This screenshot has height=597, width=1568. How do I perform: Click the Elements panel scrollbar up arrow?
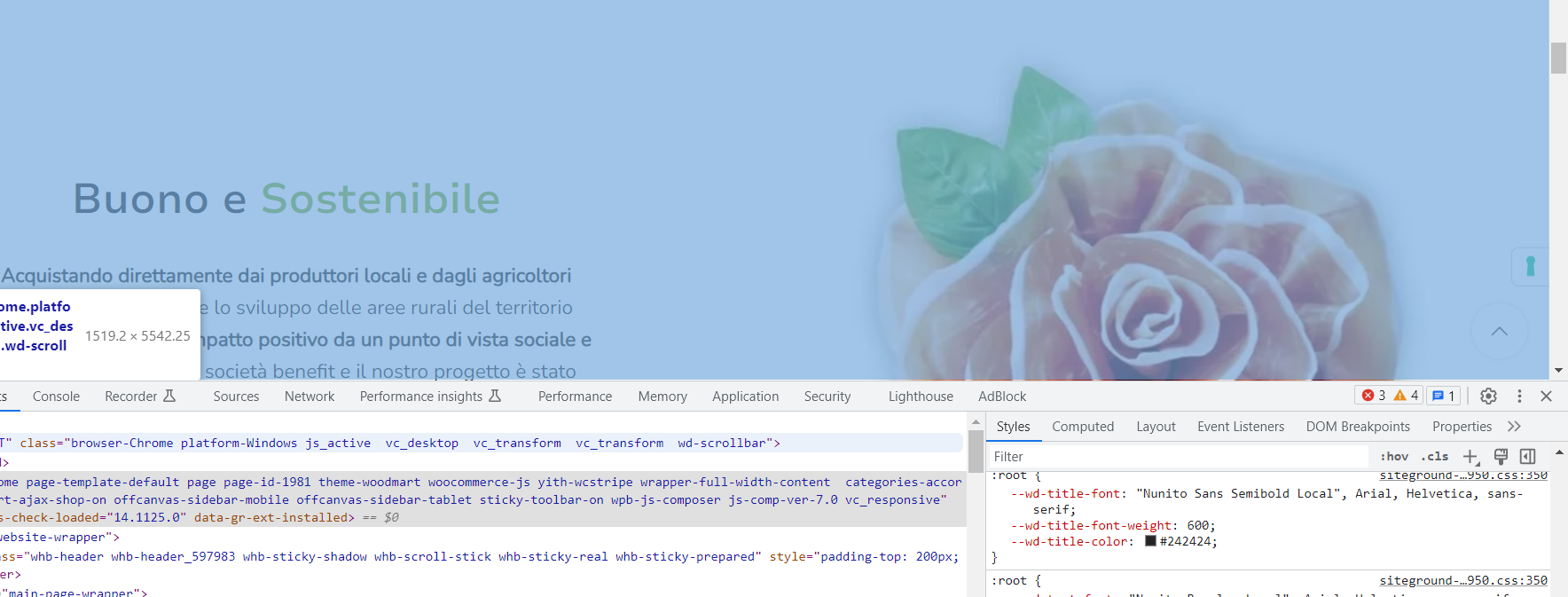pyautogui.click(x=976, y=422)
